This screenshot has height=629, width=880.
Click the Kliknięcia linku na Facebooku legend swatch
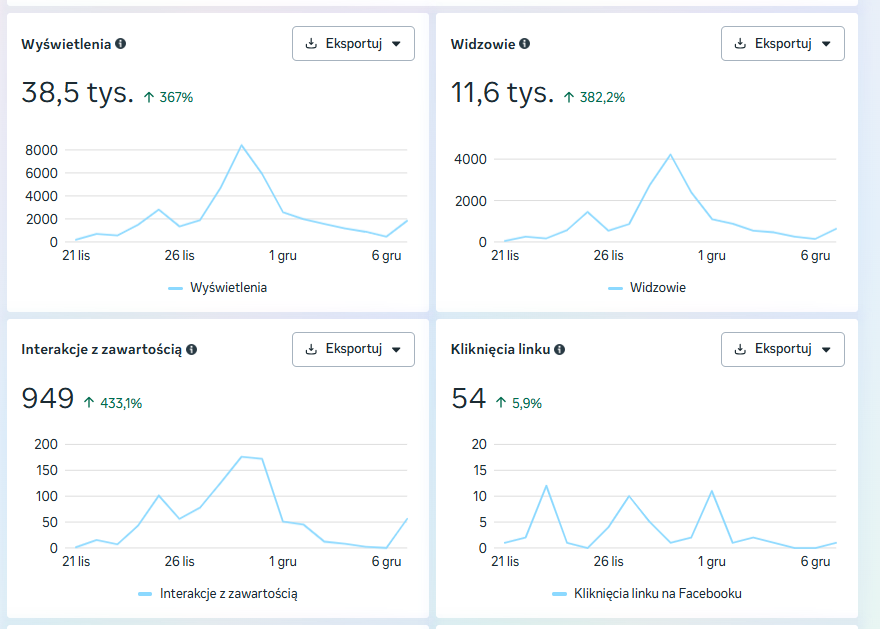point(559,594)
